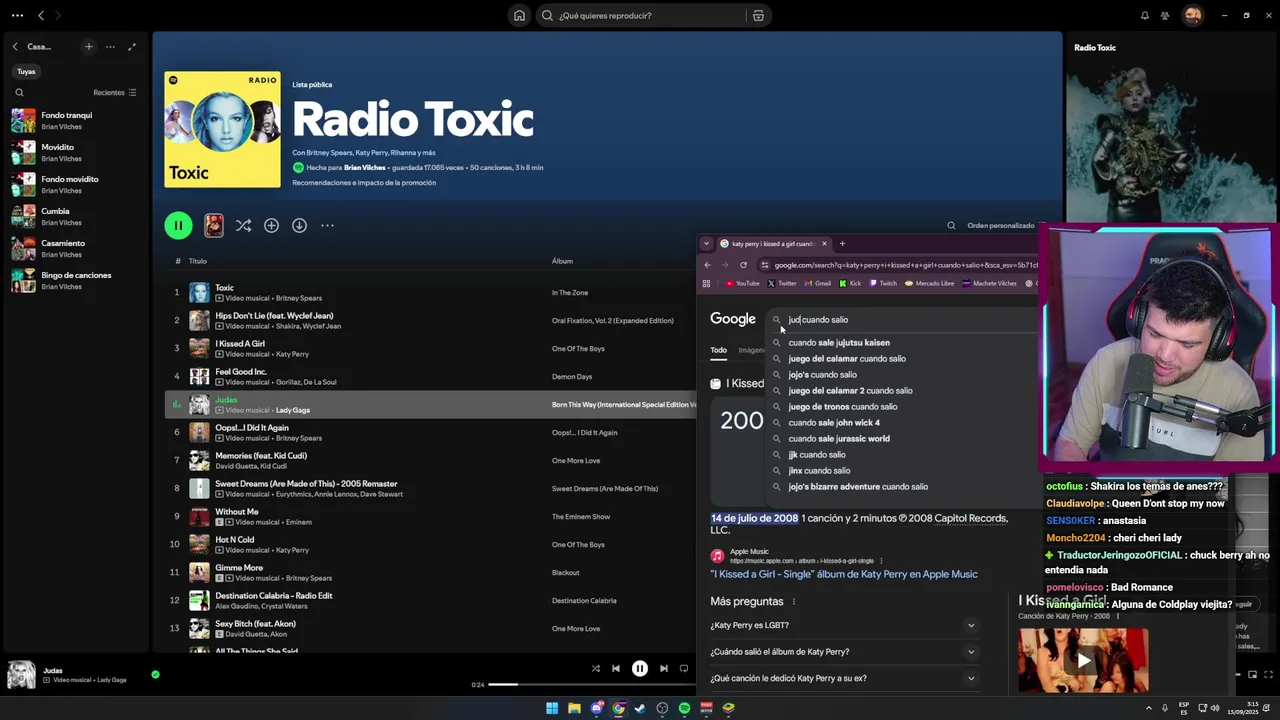Open Windows Start menu
The width and height of the screenshot is (1280, 720).
[552, 708]
